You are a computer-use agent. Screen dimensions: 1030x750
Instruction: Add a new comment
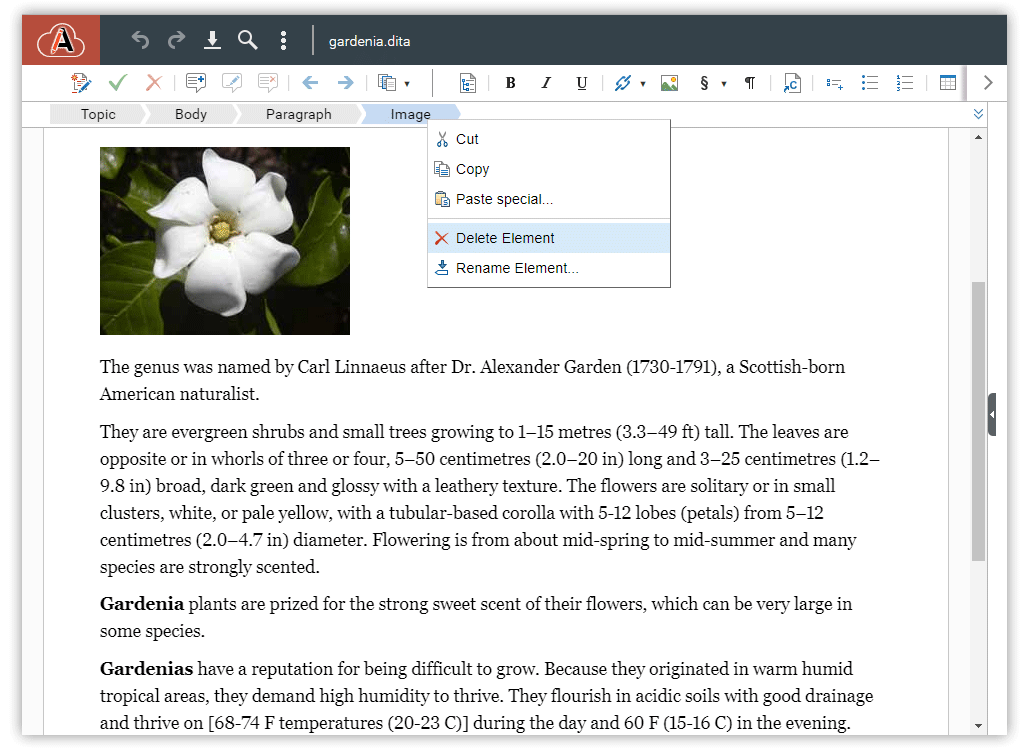coord(196,83)
